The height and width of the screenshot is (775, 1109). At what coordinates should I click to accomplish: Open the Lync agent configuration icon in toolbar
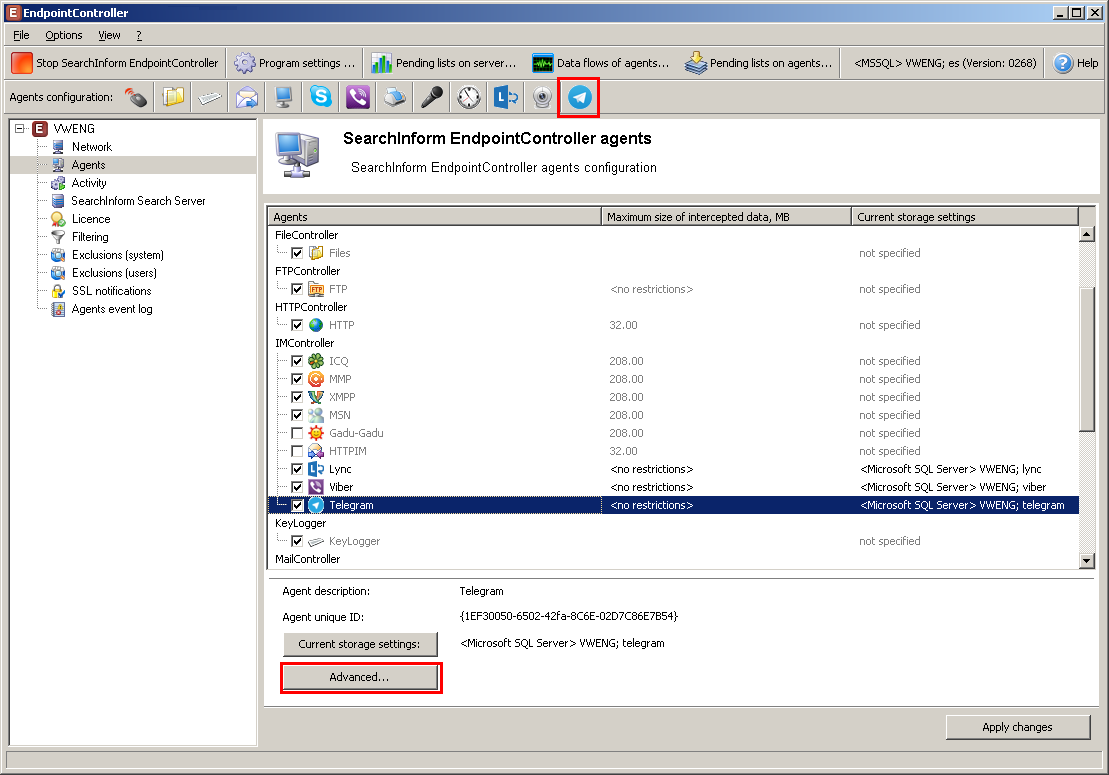(505, 97)
